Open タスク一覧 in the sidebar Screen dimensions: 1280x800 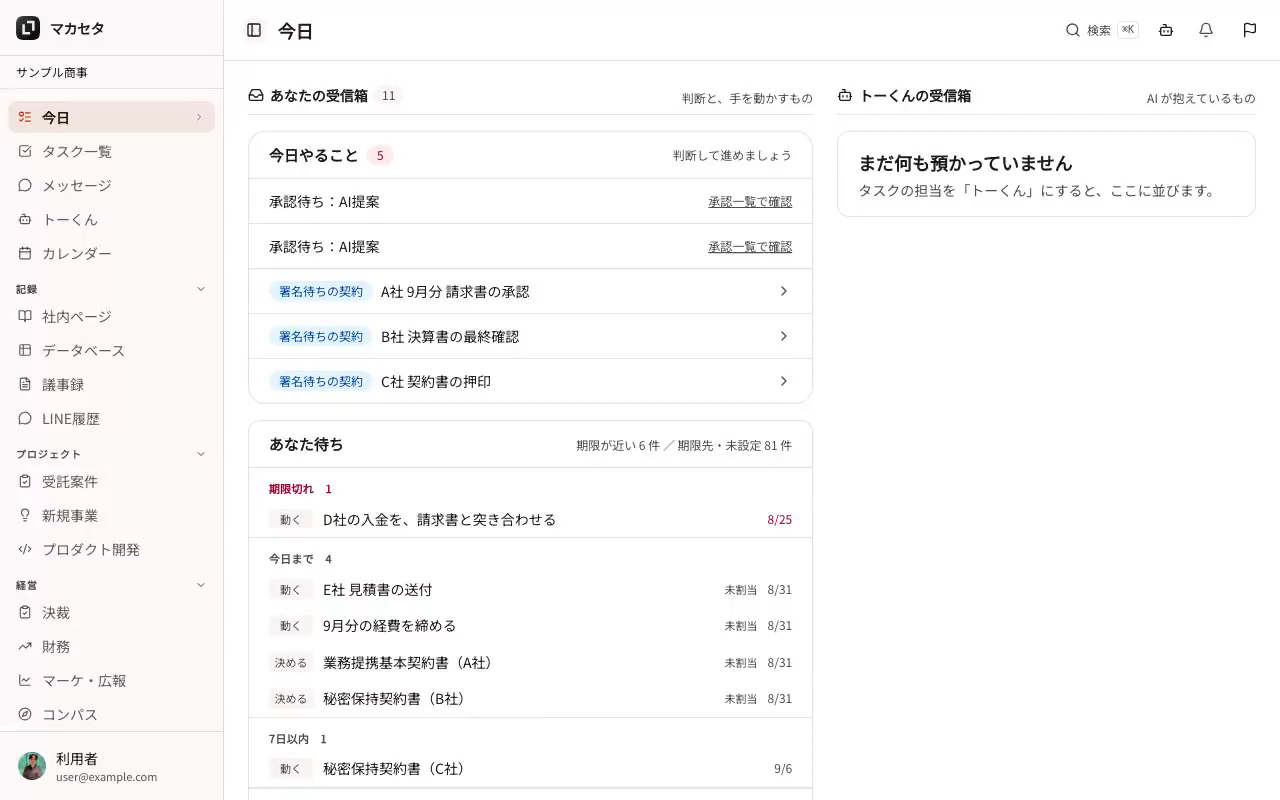tap(112, 151)
